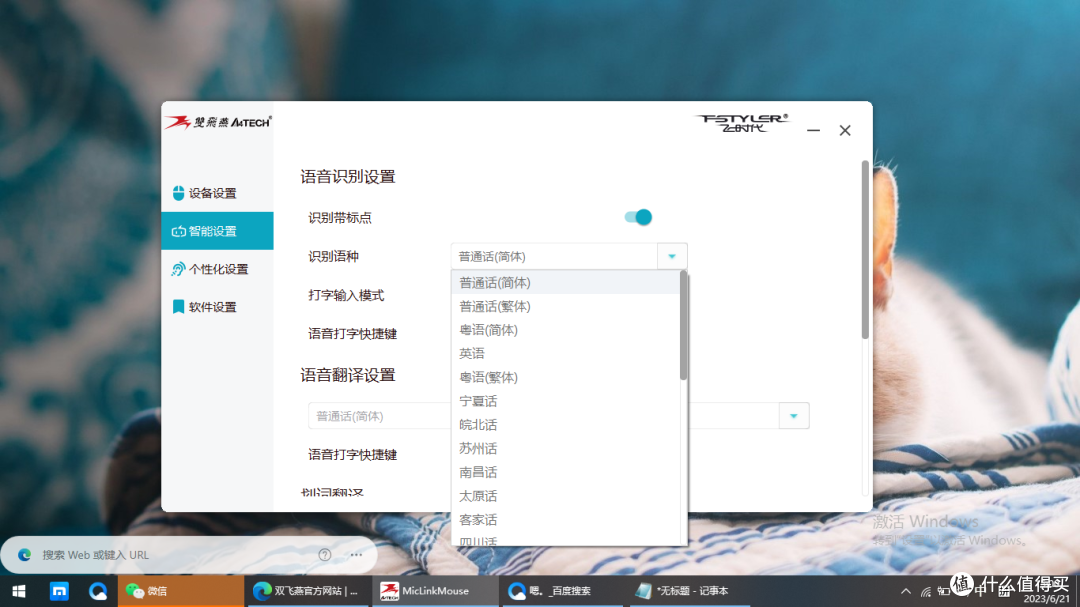
Task: Select the 智能设置 sidebar tab
Action: point(217,231)
